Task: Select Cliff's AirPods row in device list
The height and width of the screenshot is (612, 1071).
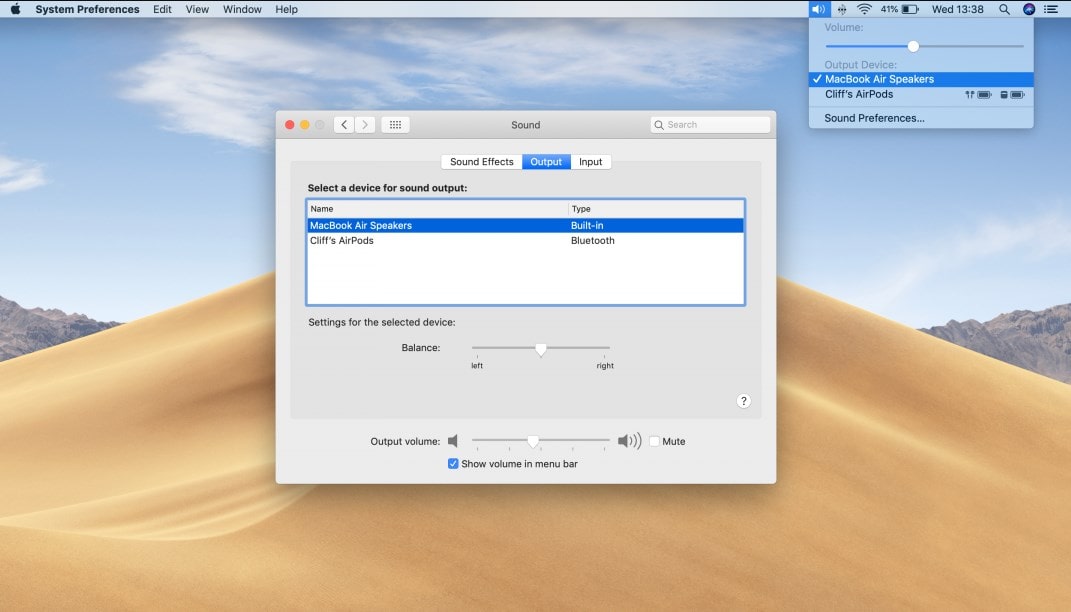Action: tap(525, 240)
